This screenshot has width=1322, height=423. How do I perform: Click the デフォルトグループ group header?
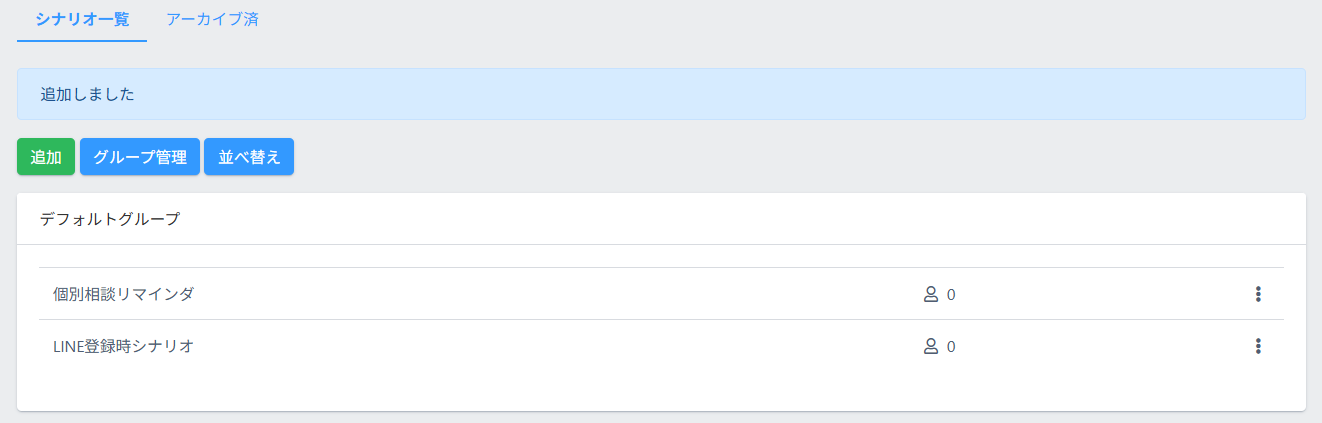110,219
